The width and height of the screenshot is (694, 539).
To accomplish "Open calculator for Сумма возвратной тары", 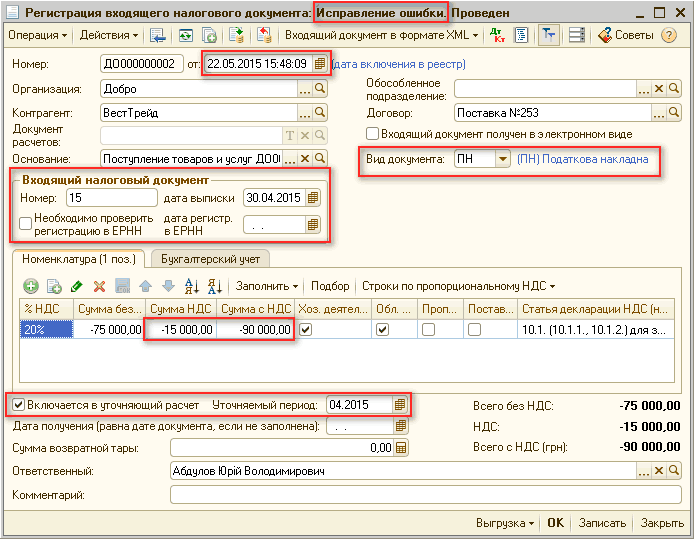I will click(x=401, y=449).
